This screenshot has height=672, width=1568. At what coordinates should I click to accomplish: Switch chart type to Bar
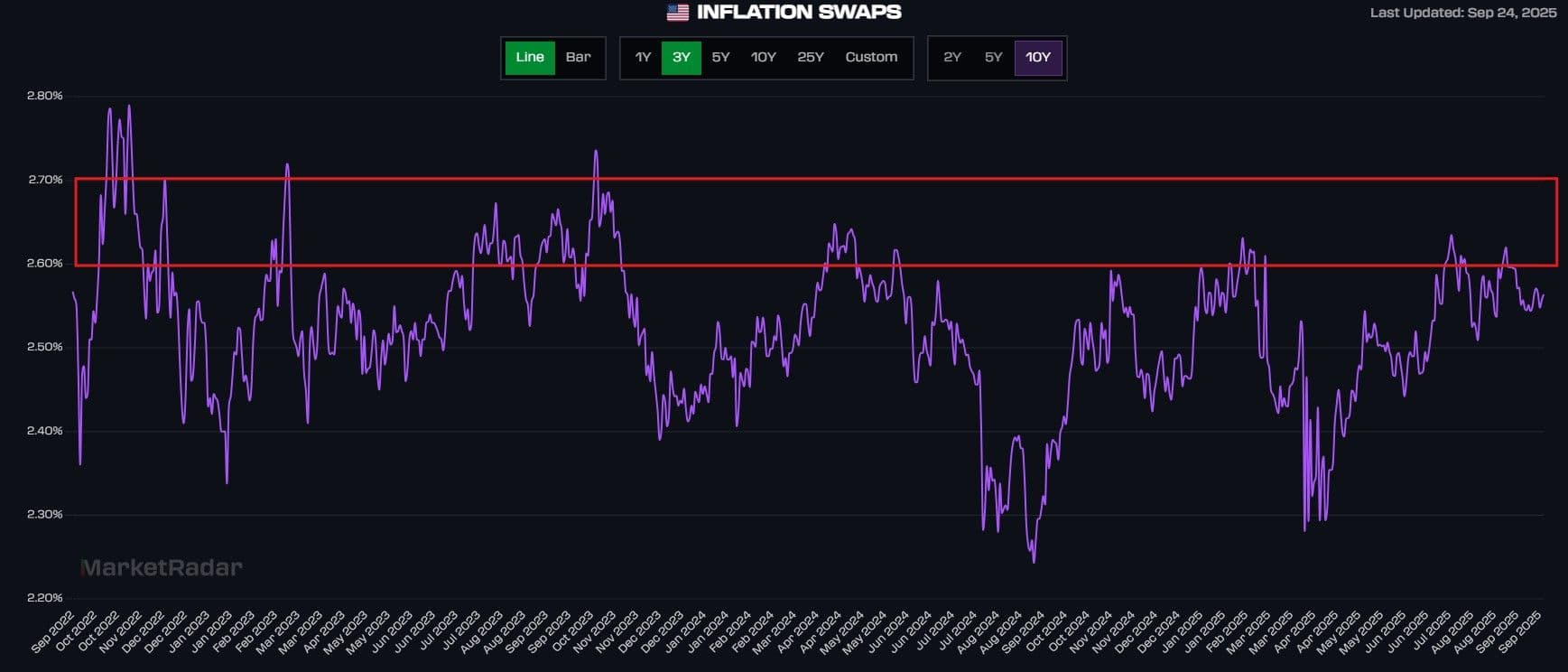click(x=578, y=57)
